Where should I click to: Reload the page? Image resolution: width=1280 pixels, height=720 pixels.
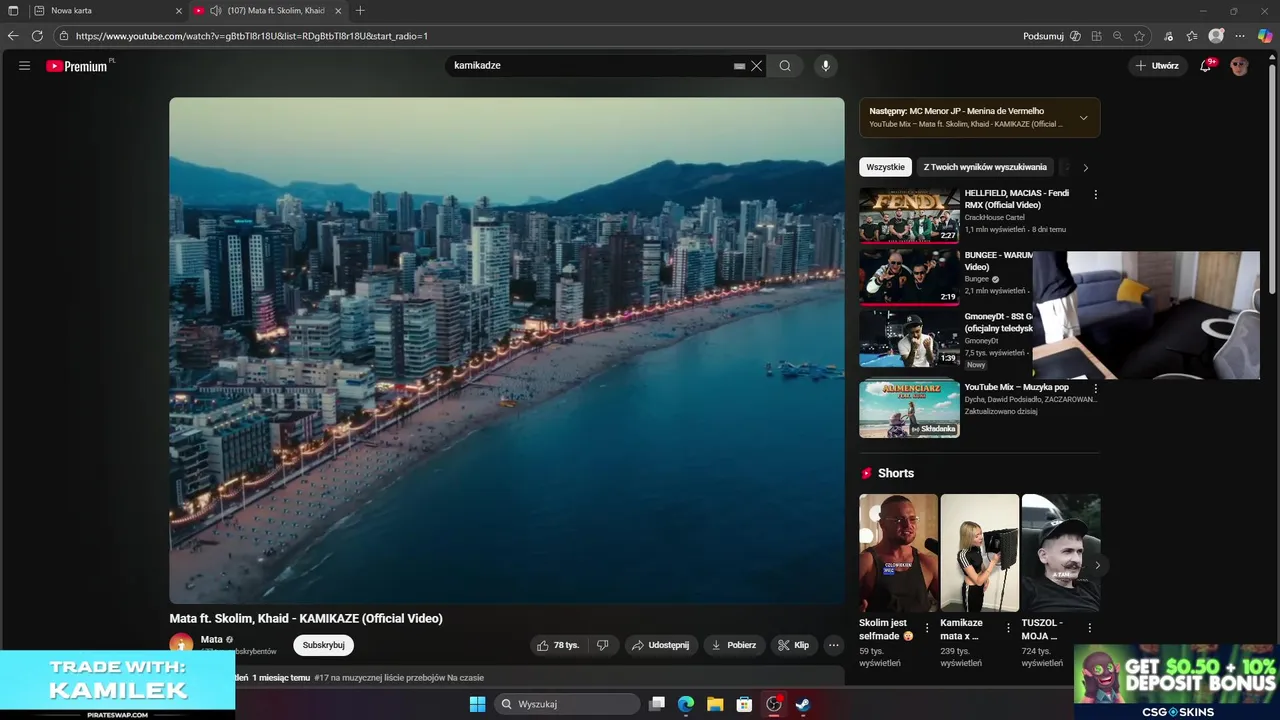click(37, 36)
